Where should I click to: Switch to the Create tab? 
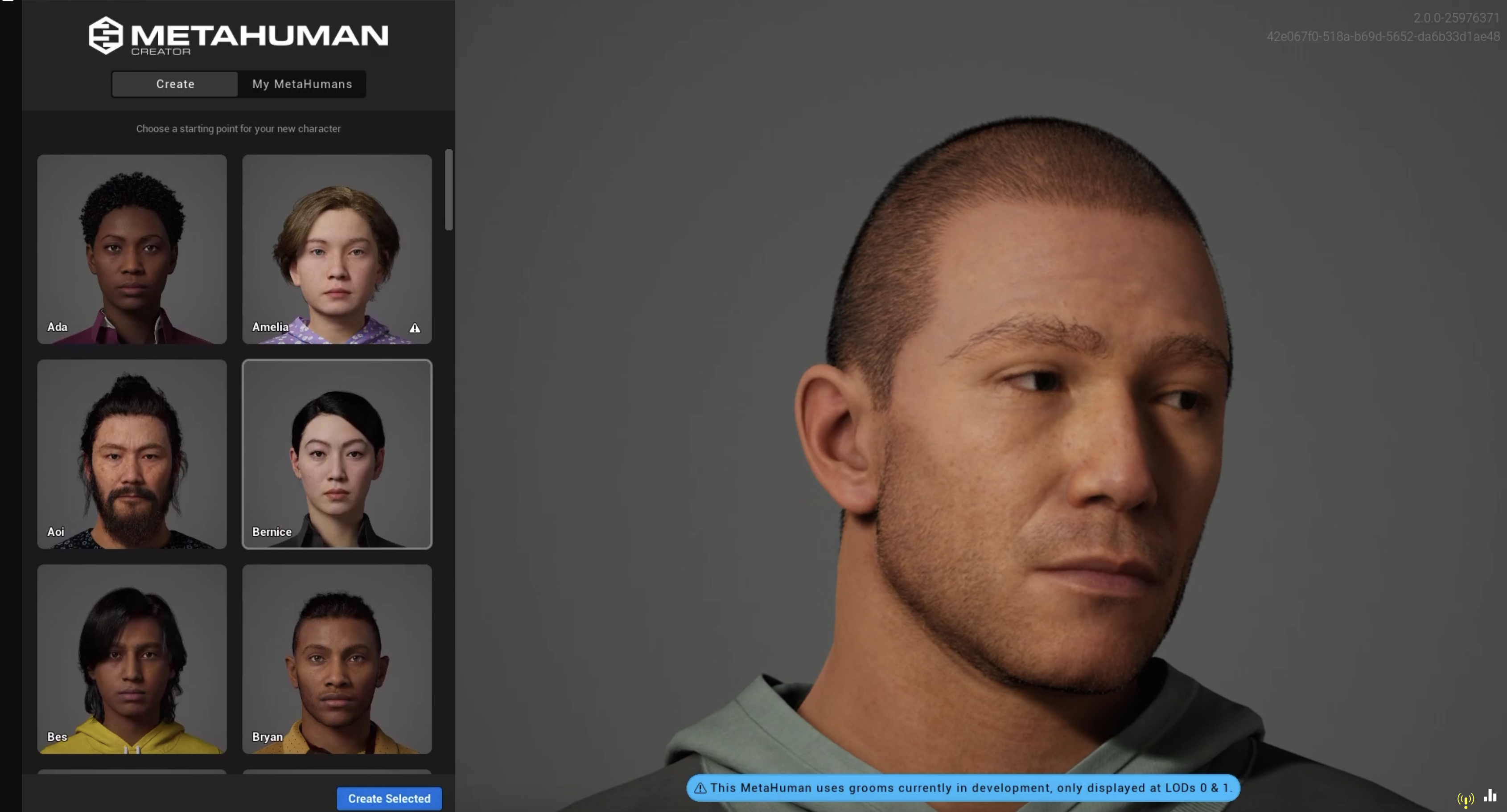[175, 84]
